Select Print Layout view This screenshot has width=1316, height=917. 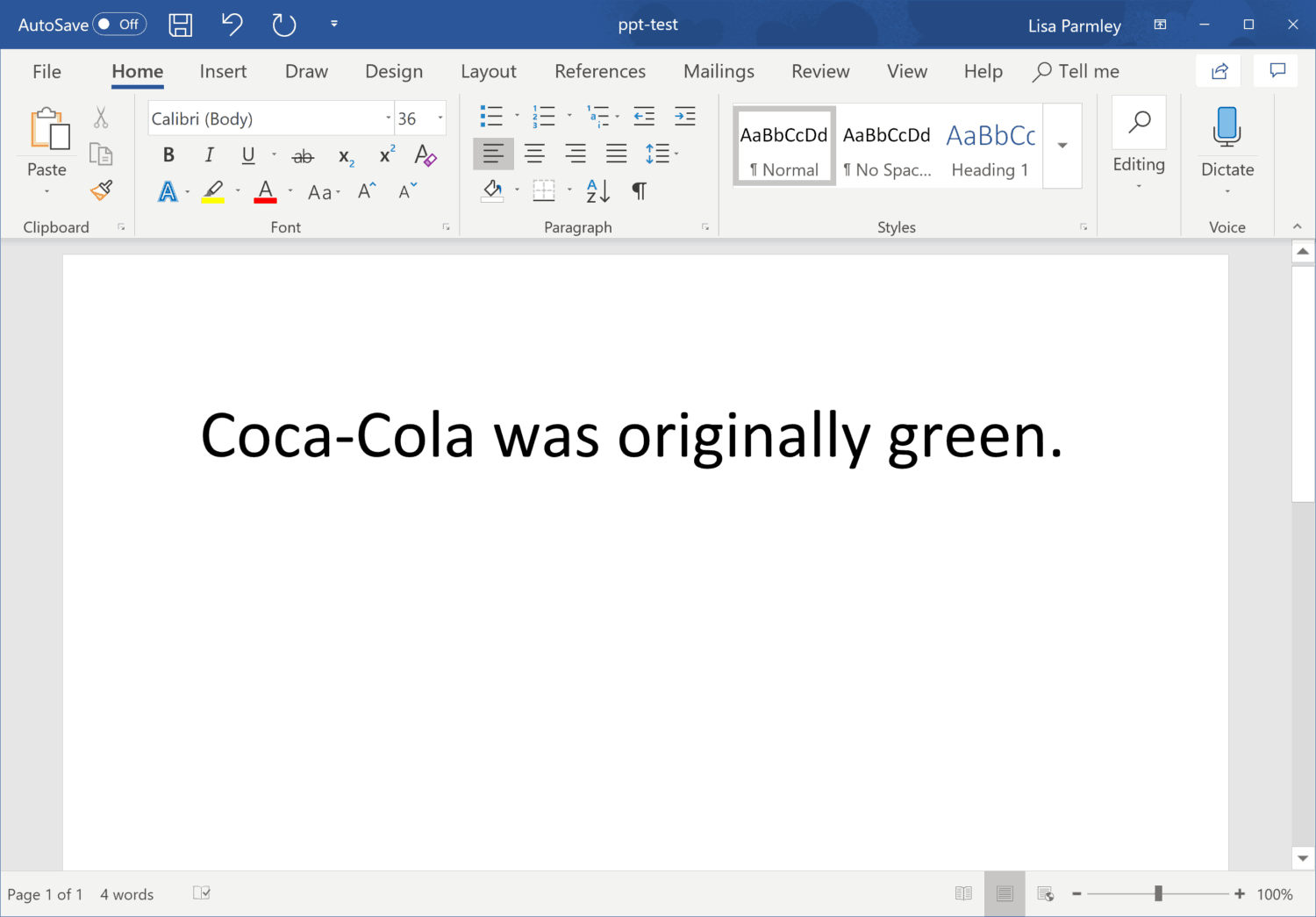(1005, 894)
